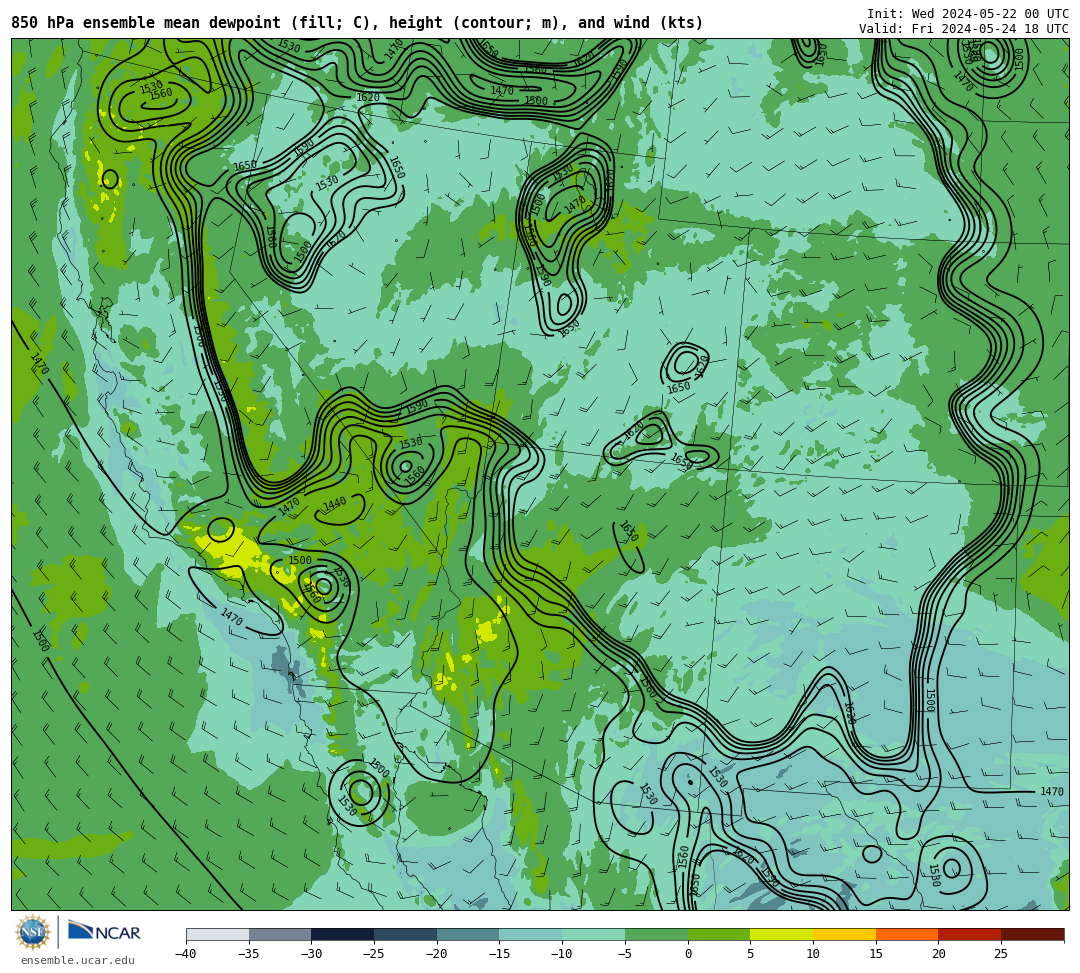The width and height of the screenshot is (1080, 973).
Task: Pick the green -5 to 0 colorbar segment
Action: click(656, 934)
